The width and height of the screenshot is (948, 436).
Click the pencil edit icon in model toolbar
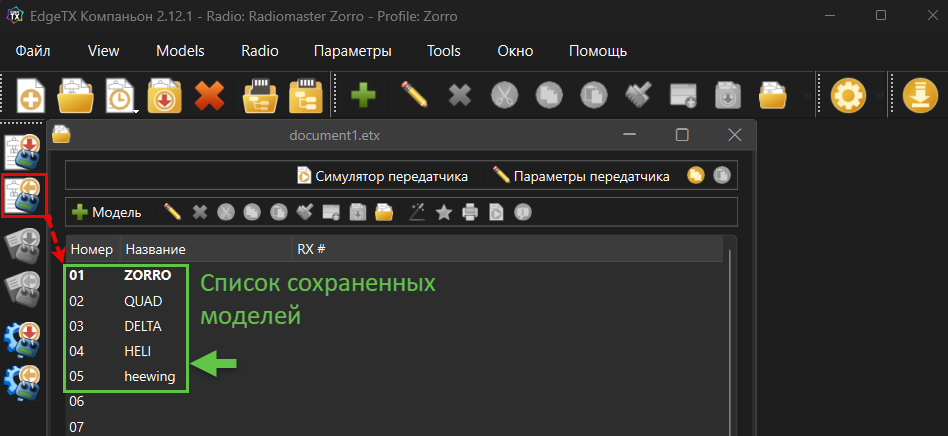[172, 212]
